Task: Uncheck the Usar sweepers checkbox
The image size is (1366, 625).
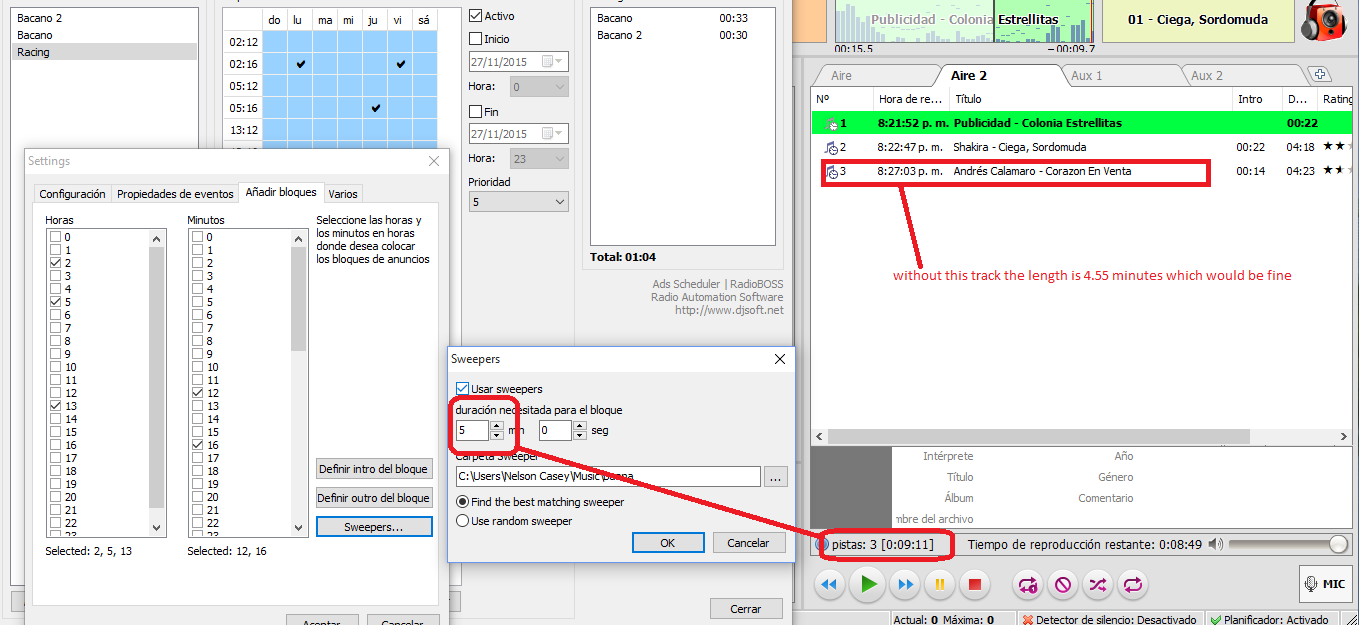Action: pyautogui.click(x=462, y=389)
